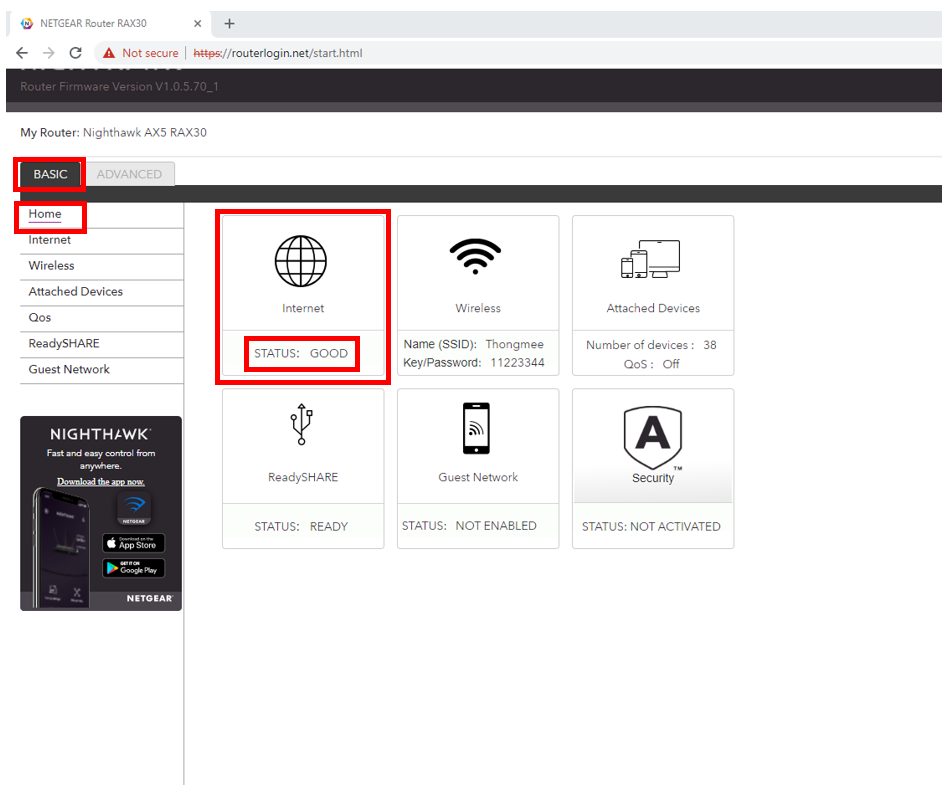Click the Guest Network phone icon
This screenshot has width=948, height=787.
point(477,429)
